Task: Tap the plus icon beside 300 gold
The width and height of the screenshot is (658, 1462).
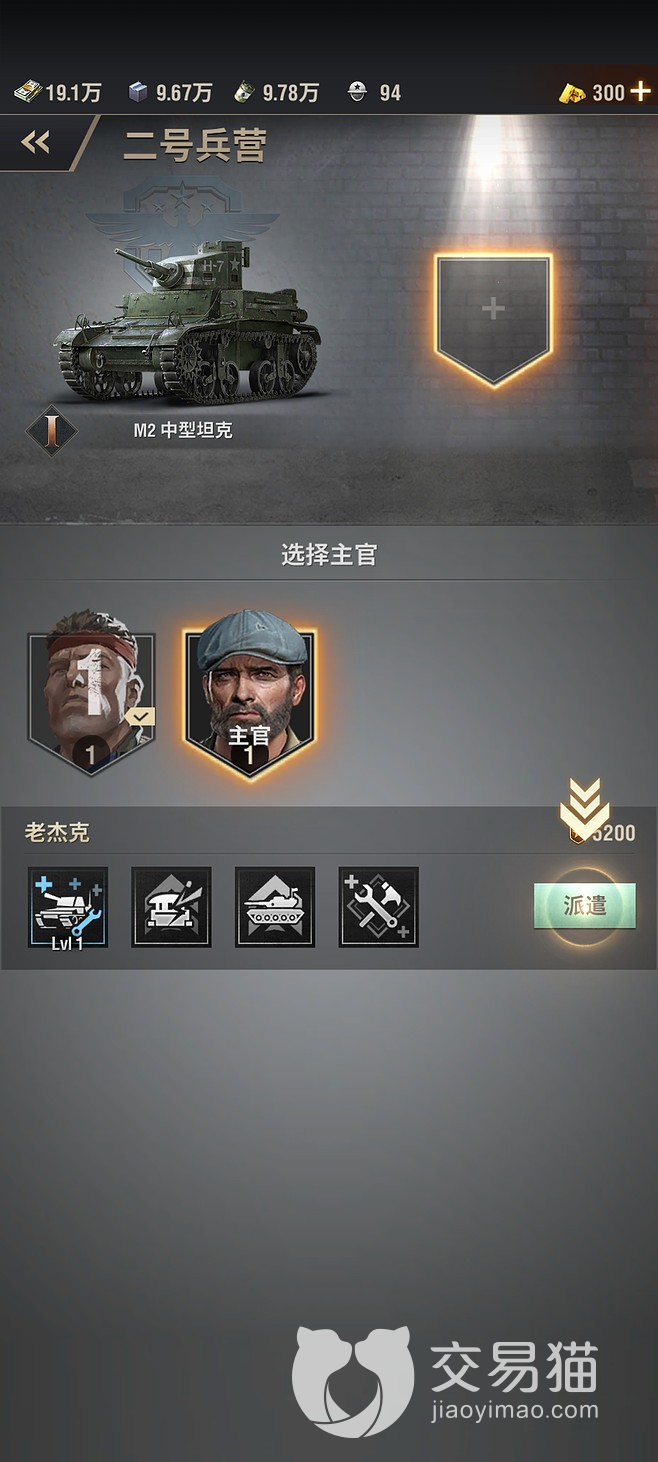Action: pos(640,92)
